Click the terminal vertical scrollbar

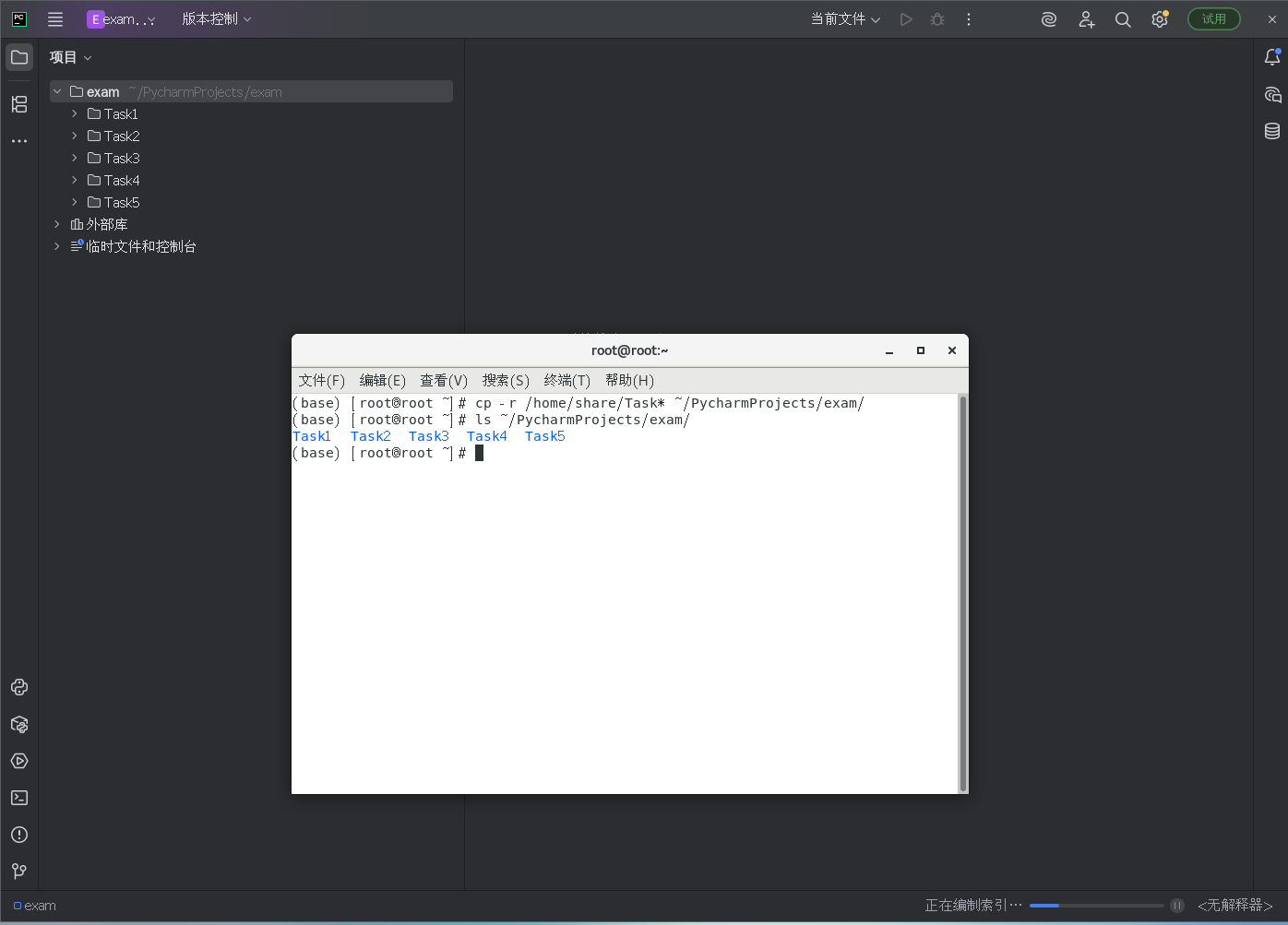click(962, 593)
